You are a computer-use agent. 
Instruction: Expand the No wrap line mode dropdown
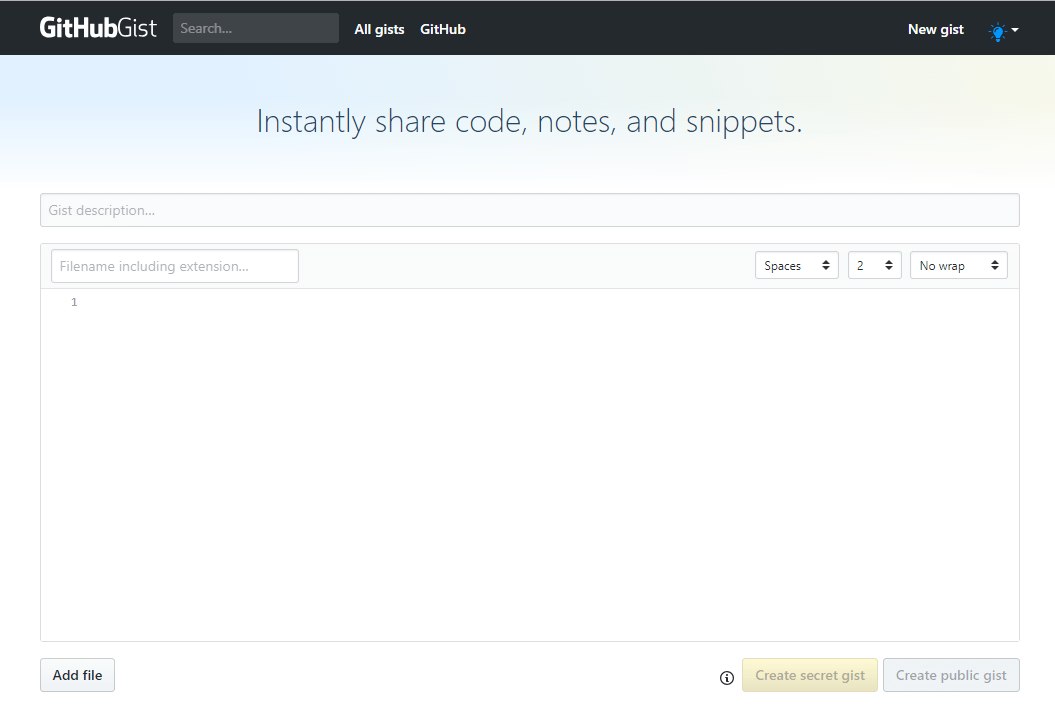(x=958, y=266)
